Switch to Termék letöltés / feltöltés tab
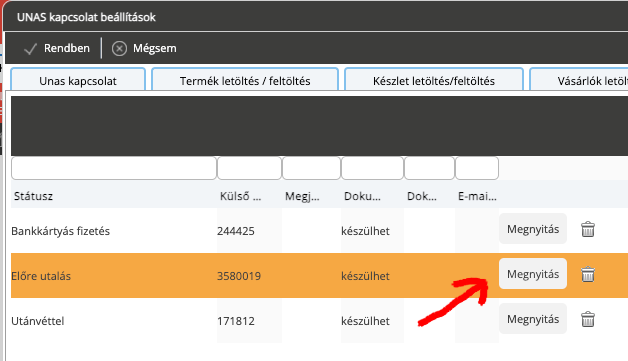628x361 pixels. click(x=245, y=80)
